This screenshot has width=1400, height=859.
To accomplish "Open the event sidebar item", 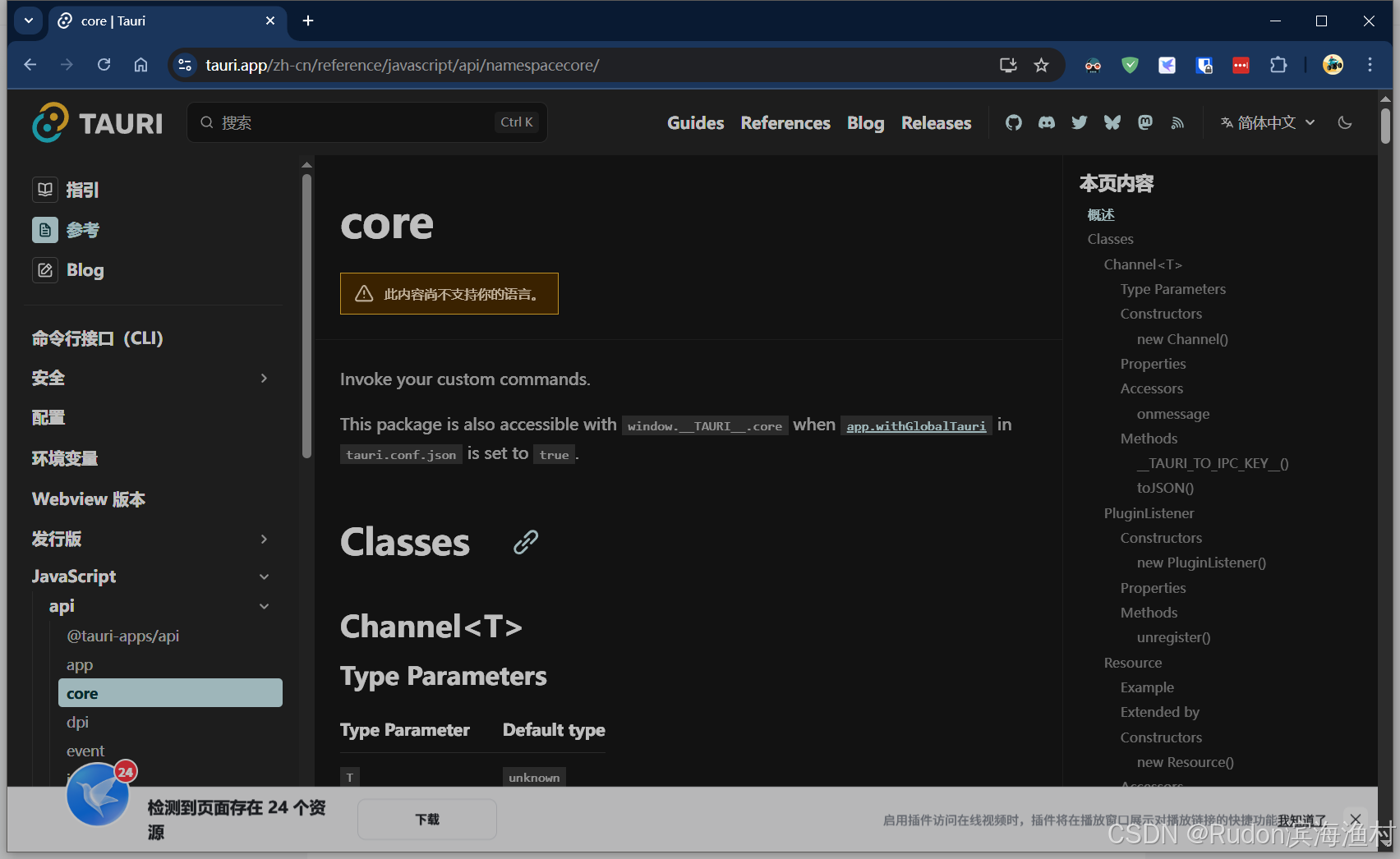I will (x=85, y=751).
